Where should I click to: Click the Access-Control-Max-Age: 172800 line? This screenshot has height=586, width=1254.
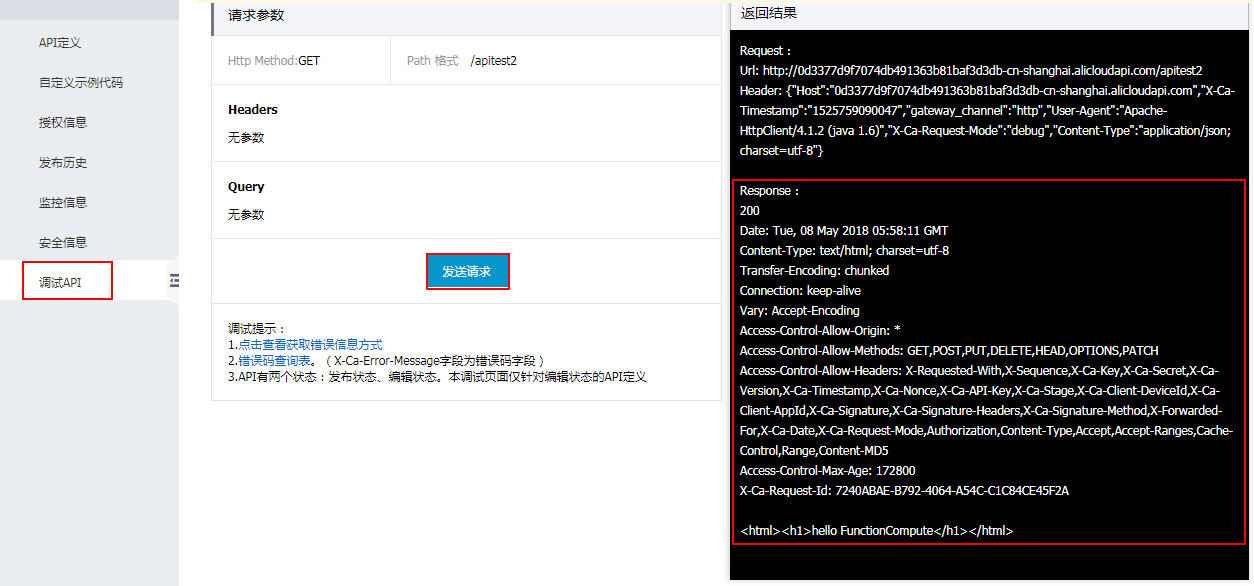828,471
